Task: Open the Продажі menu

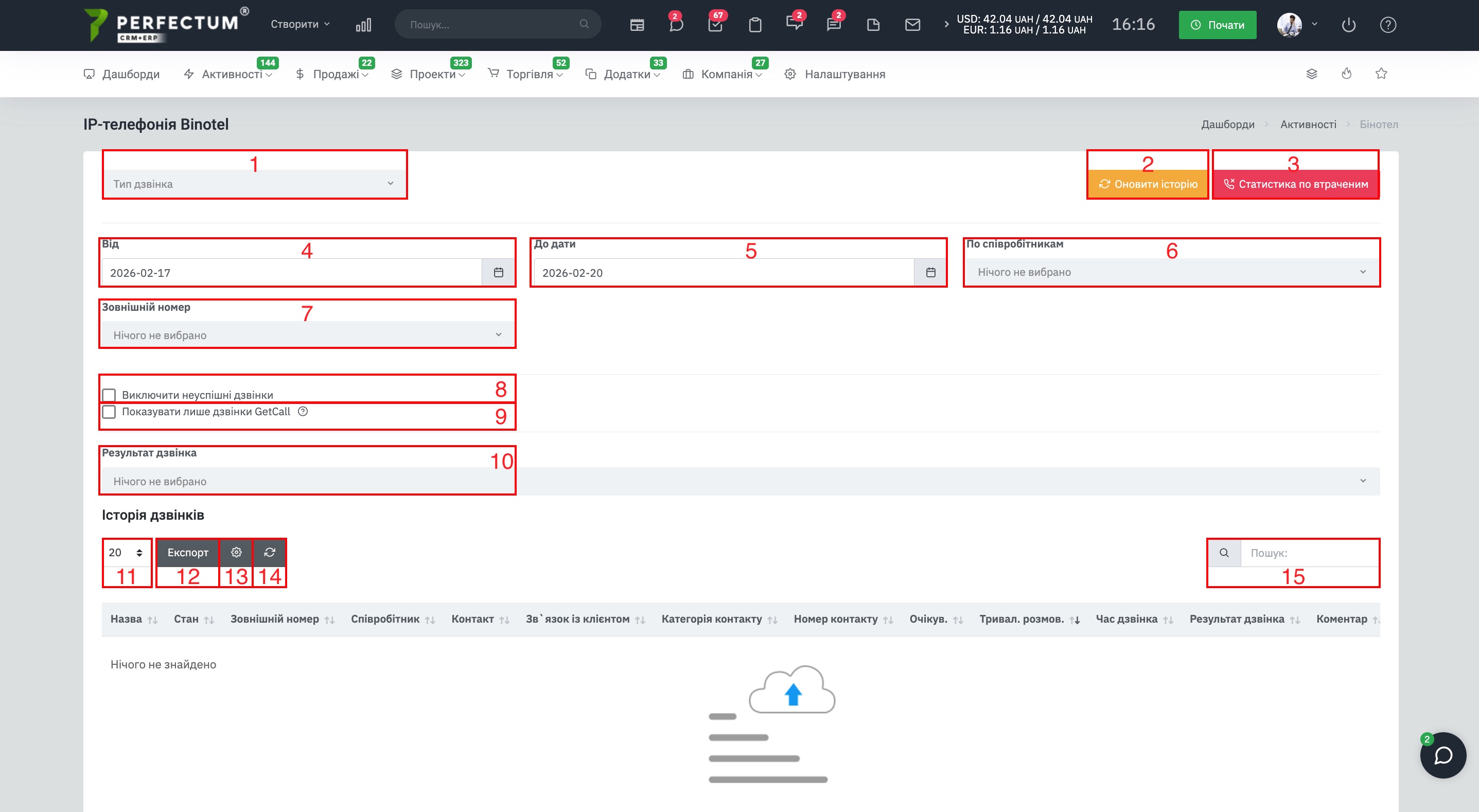Action: point(336,74)
